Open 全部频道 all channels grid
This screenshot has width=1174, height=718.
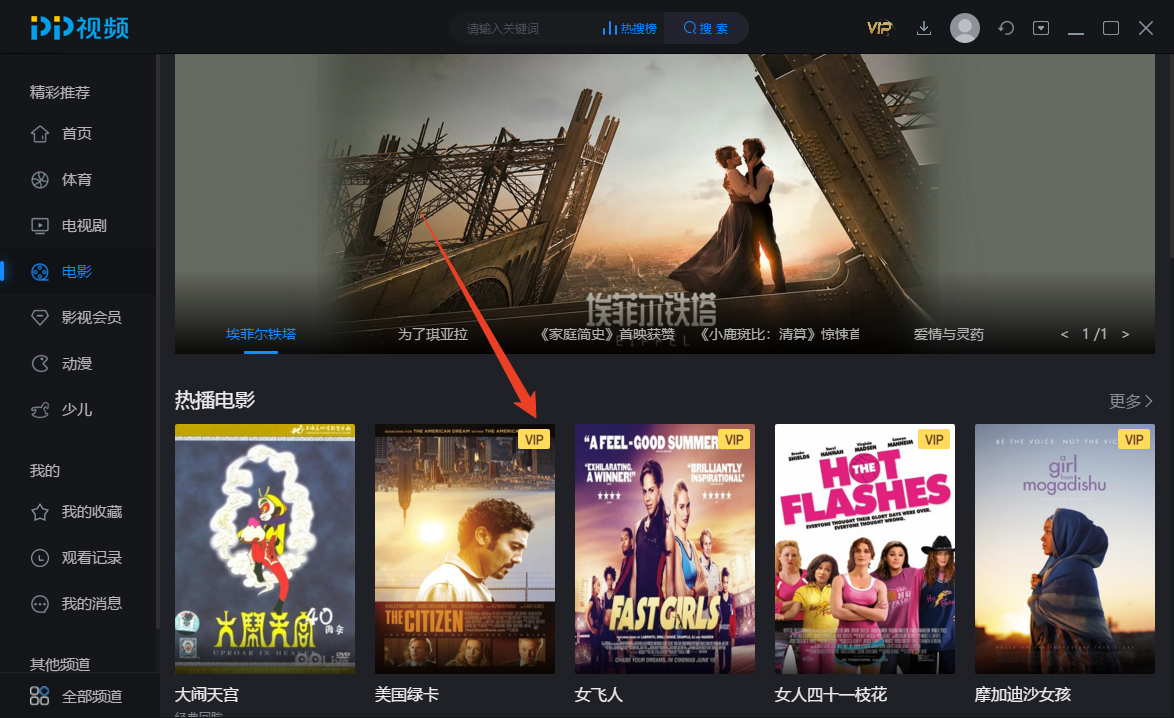pos(76,696)
